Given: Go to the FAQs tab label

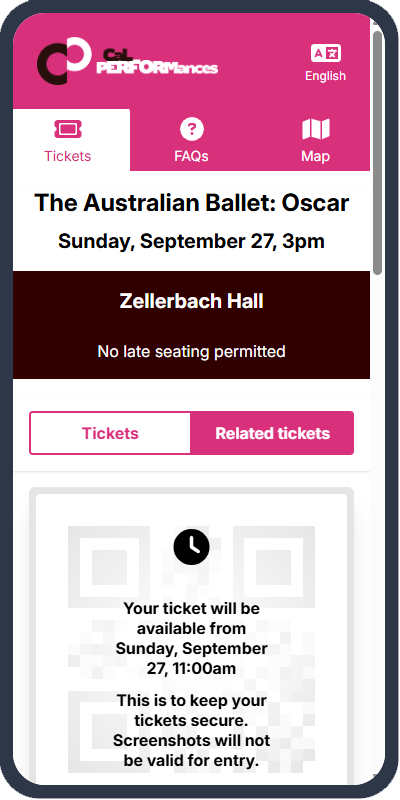Looking at the screenshot, I should [192, 156].
